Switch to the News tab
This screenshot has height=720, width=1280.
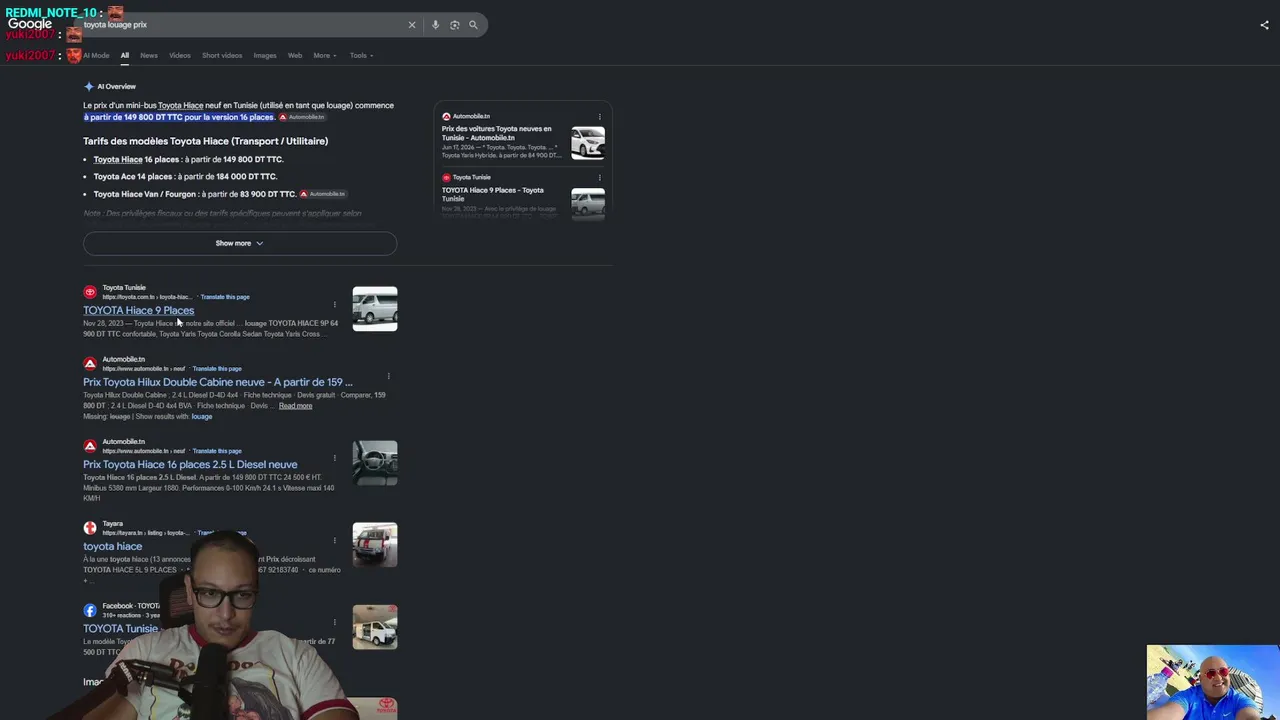tap(149, 55)
